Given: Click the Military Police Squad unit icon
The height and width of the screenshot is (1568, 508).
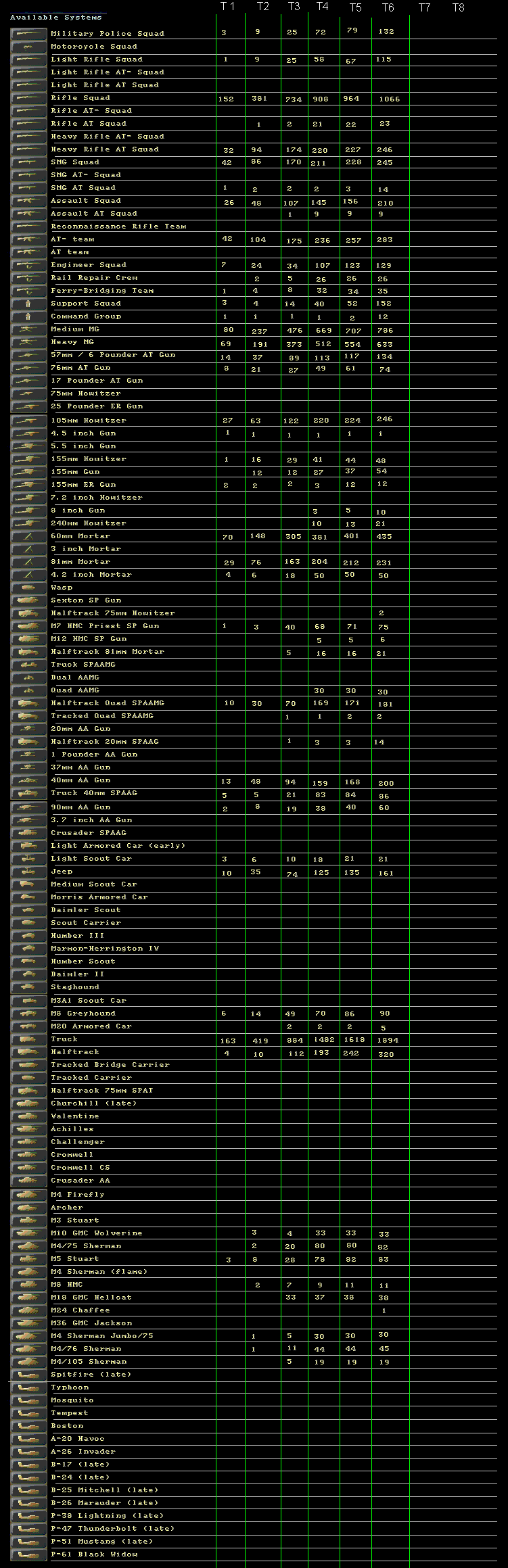Looking at the screenshot, I should pyautogui.click(x=28, y=33).
